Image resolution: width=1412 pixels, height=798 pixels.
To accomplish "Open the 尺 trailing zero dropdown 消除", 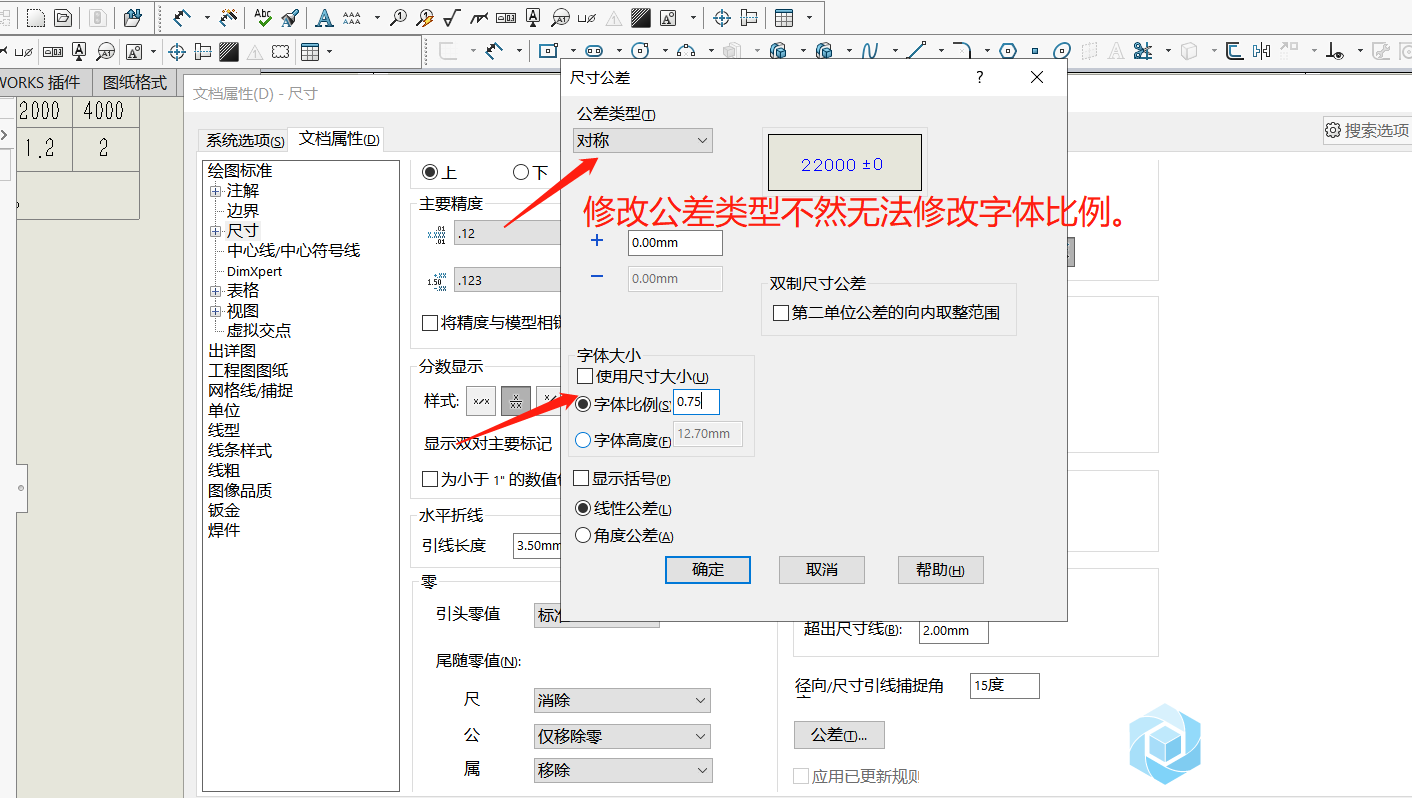I will tap(623, 701).
